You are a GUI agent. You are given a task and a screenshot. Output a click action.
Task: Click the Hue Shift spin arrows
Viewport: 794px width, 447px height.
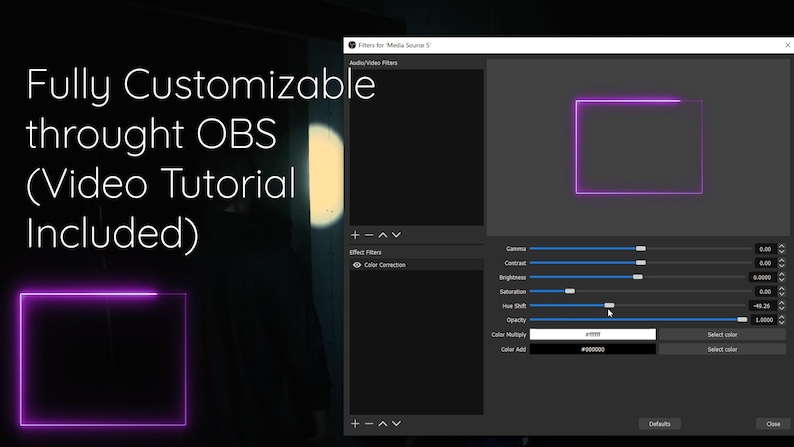[x=781, y=305]
